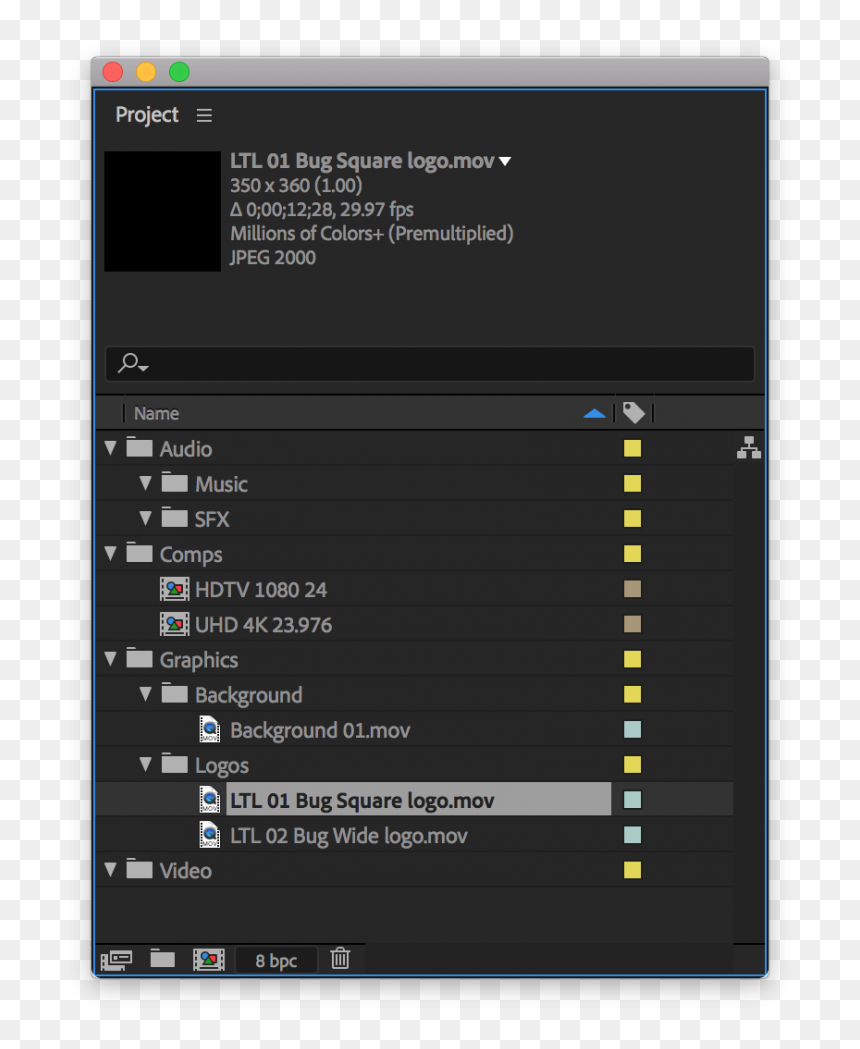Click the Graphics folder label color swatch
Screen dimensions: 860x1049
click(x=632, y=659)
